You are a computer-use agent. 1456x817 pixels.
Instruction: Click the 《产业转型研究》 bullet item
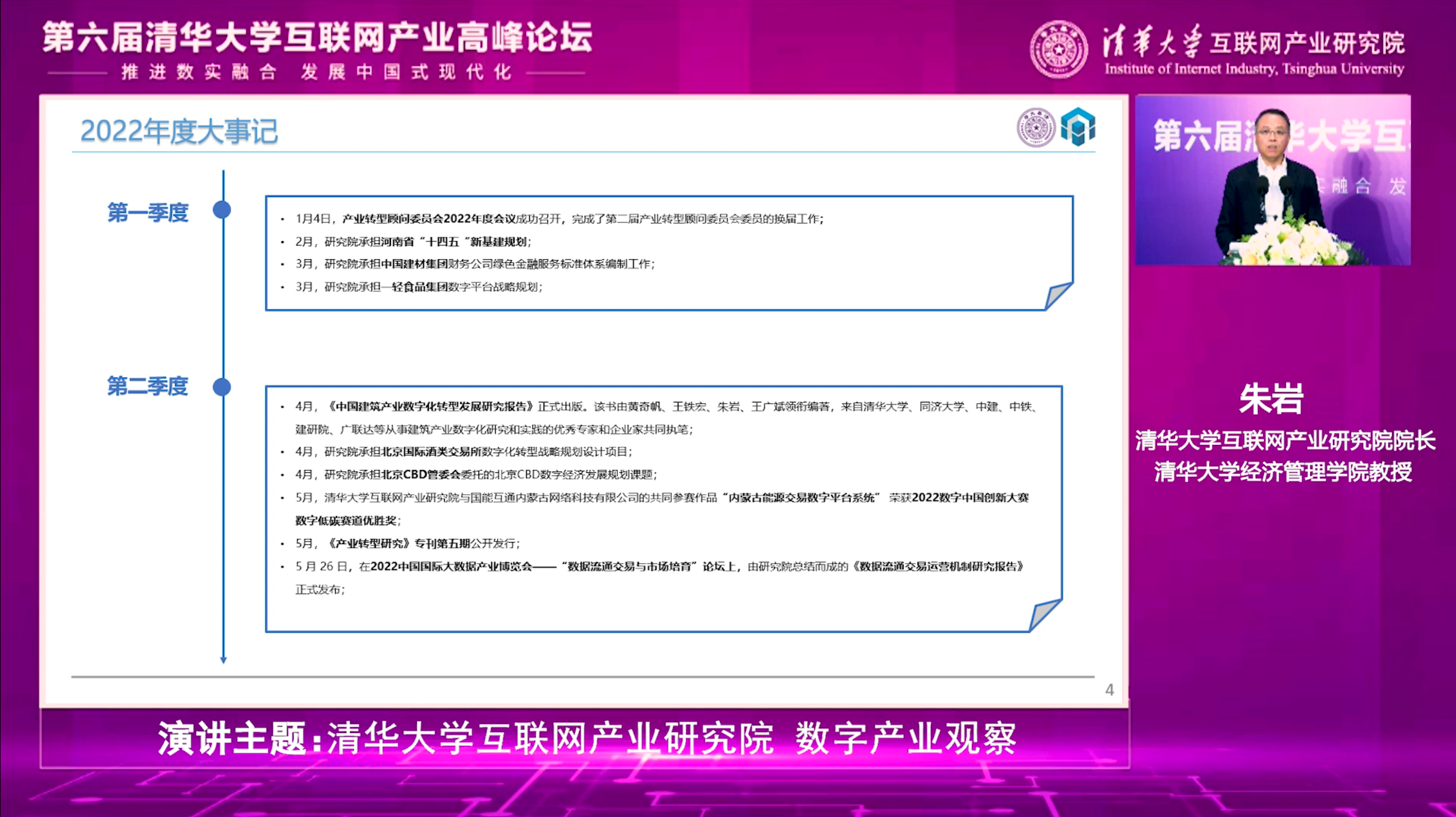point(407,543)
